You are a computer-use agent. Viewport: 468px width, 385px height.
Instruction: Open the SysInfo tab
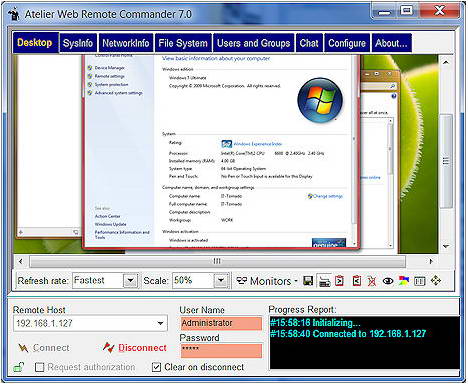78,43
